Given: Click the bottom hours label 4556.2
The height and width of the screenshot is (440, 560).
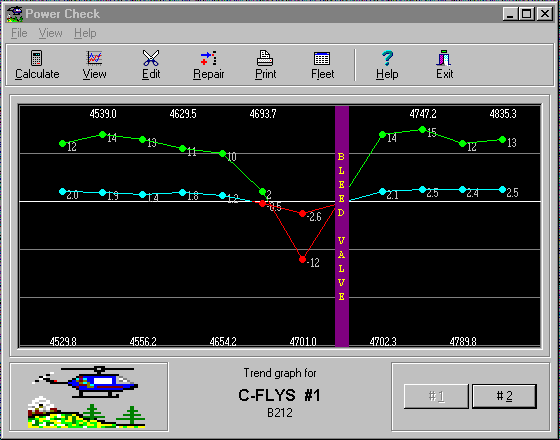Looking at the screenshot, I should 143,342.
